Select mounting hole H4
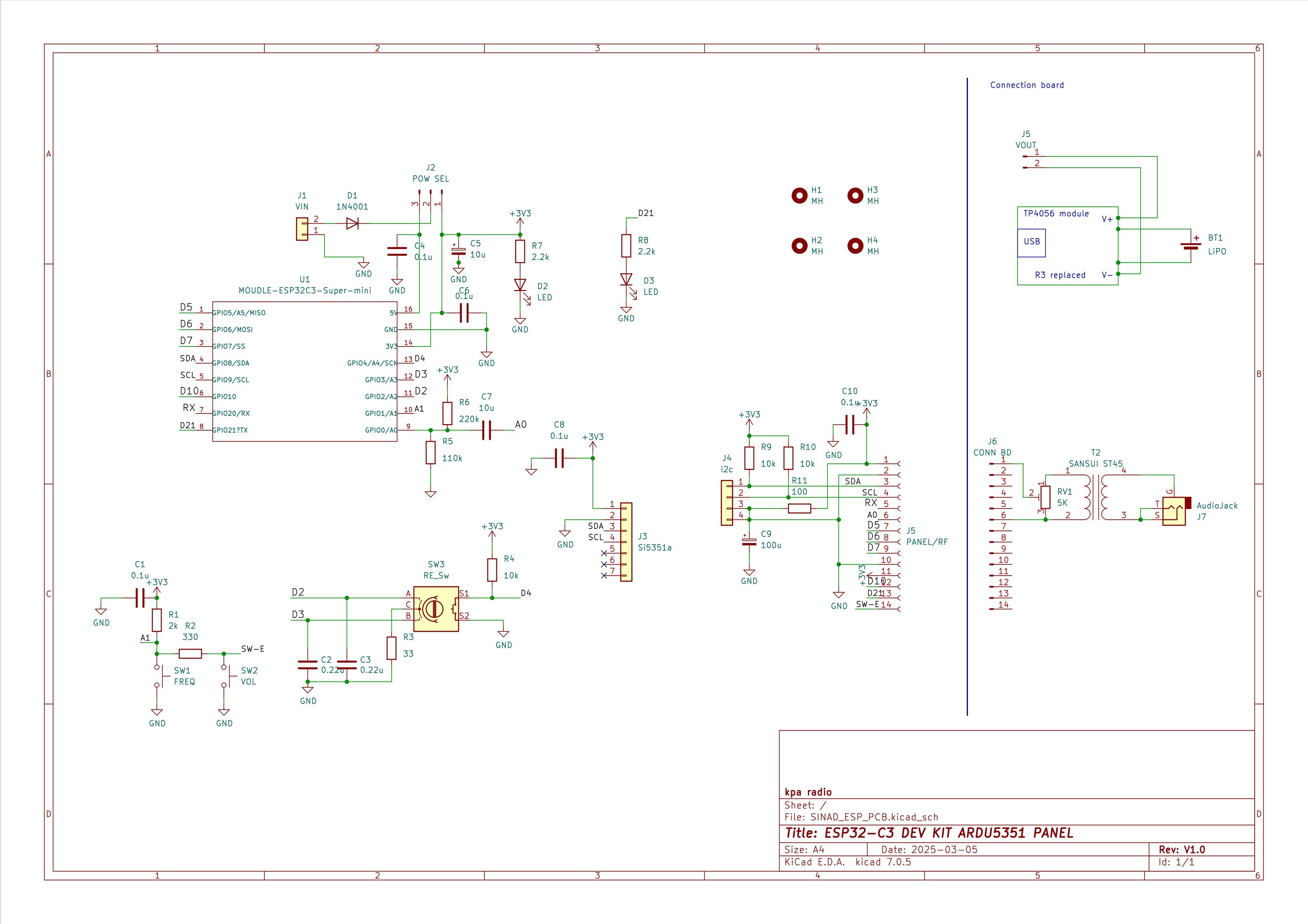The image size is (1308, 924). [x=856, y=246]
